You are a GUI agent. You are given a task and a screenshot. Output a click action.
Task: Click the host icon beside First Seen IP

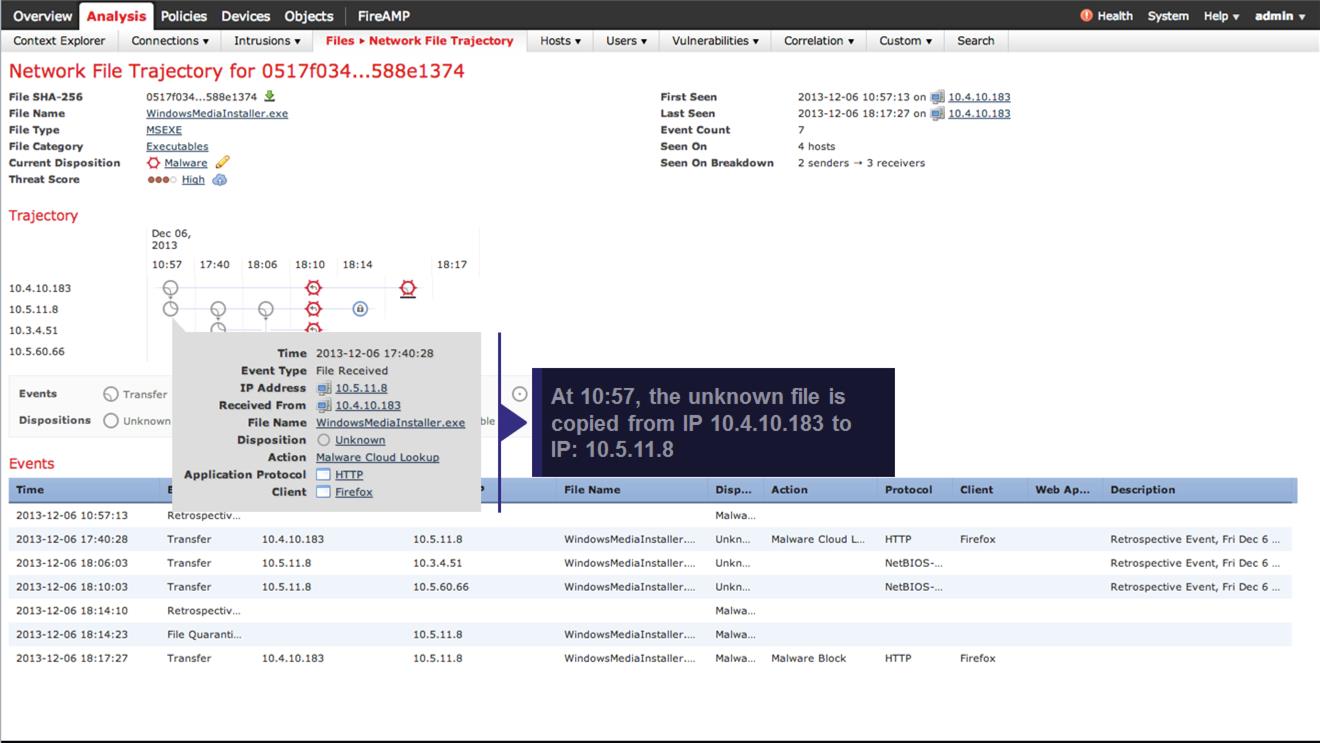937,98
